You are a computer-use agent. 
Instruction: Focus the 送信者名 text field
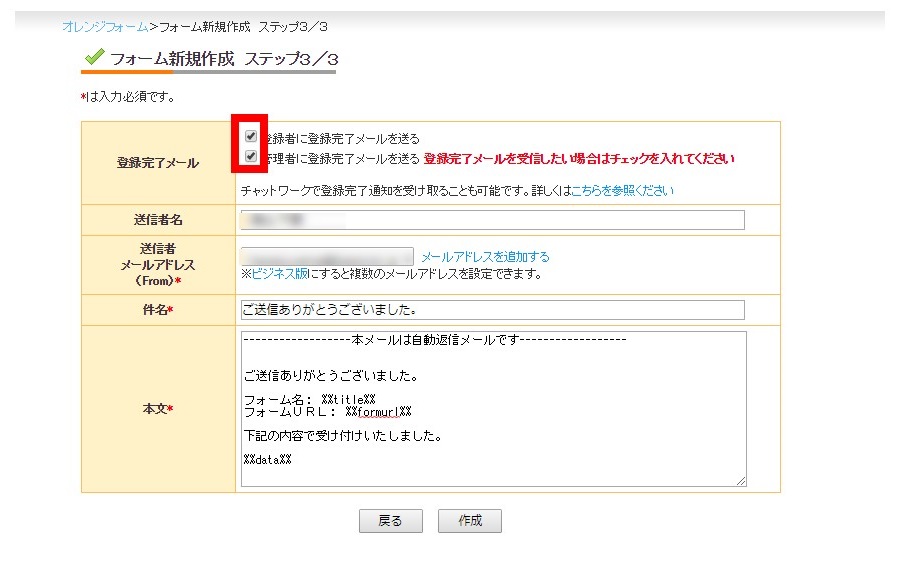click(x=492, y=220)
